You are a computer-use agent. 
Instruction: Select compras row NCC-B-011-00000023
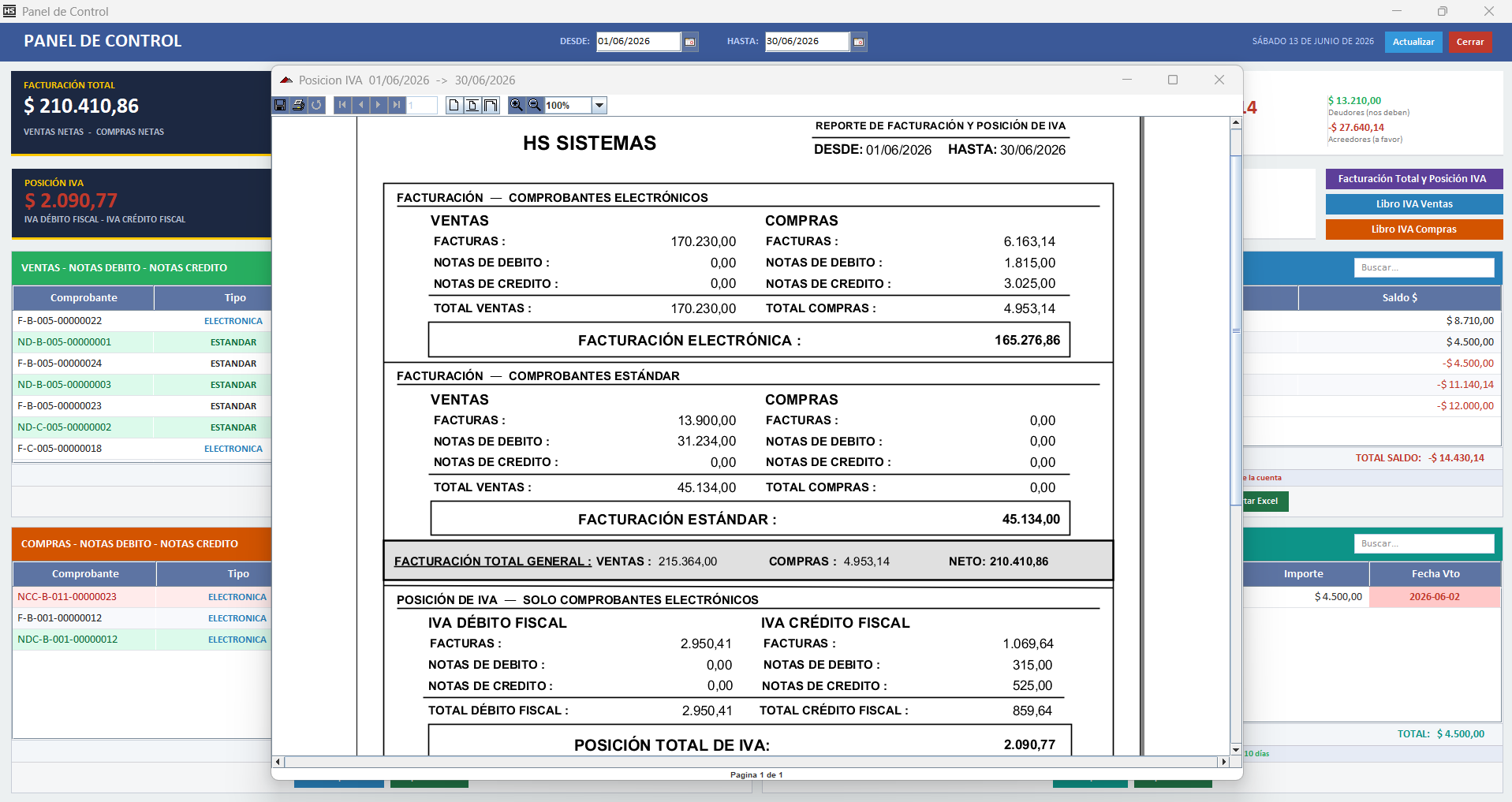[142, 597]
